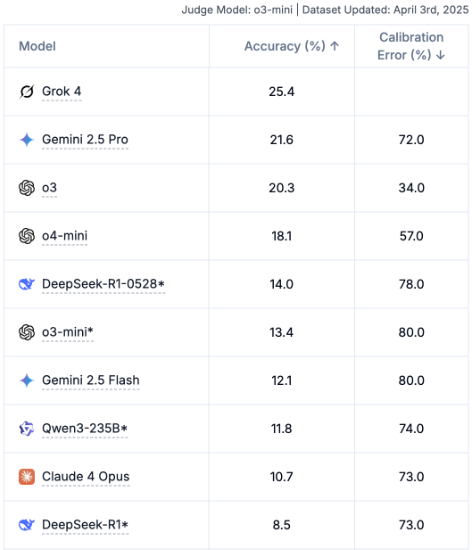Sort by Accuracy column ascending arrow
The width and height of the screenshot is (476, 550).
pos(335,46)
